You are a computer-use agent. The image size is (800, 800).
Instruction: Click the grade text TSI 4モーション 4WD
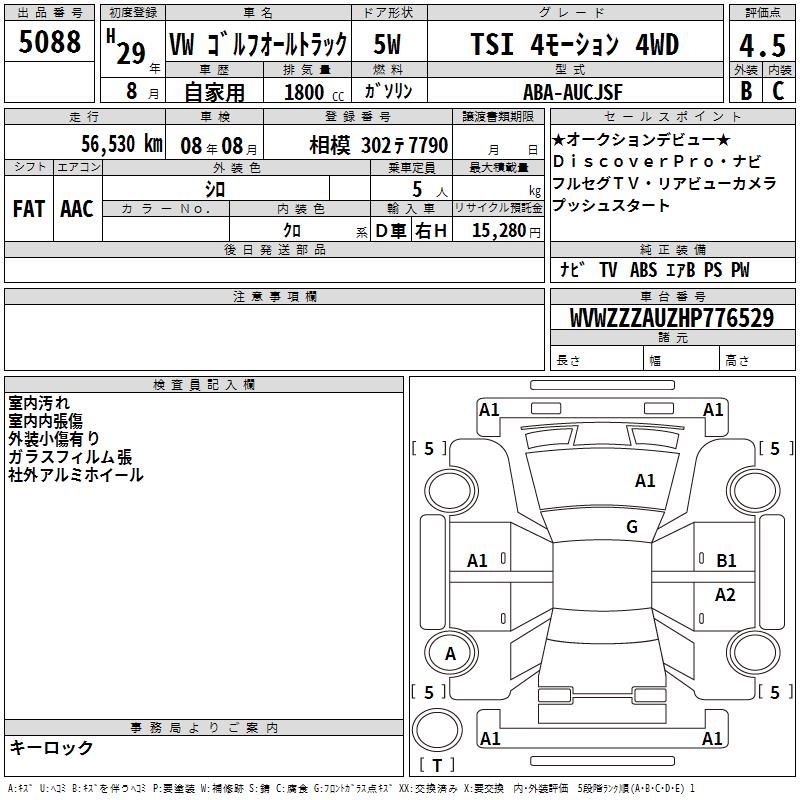click(x=574, y=44)
